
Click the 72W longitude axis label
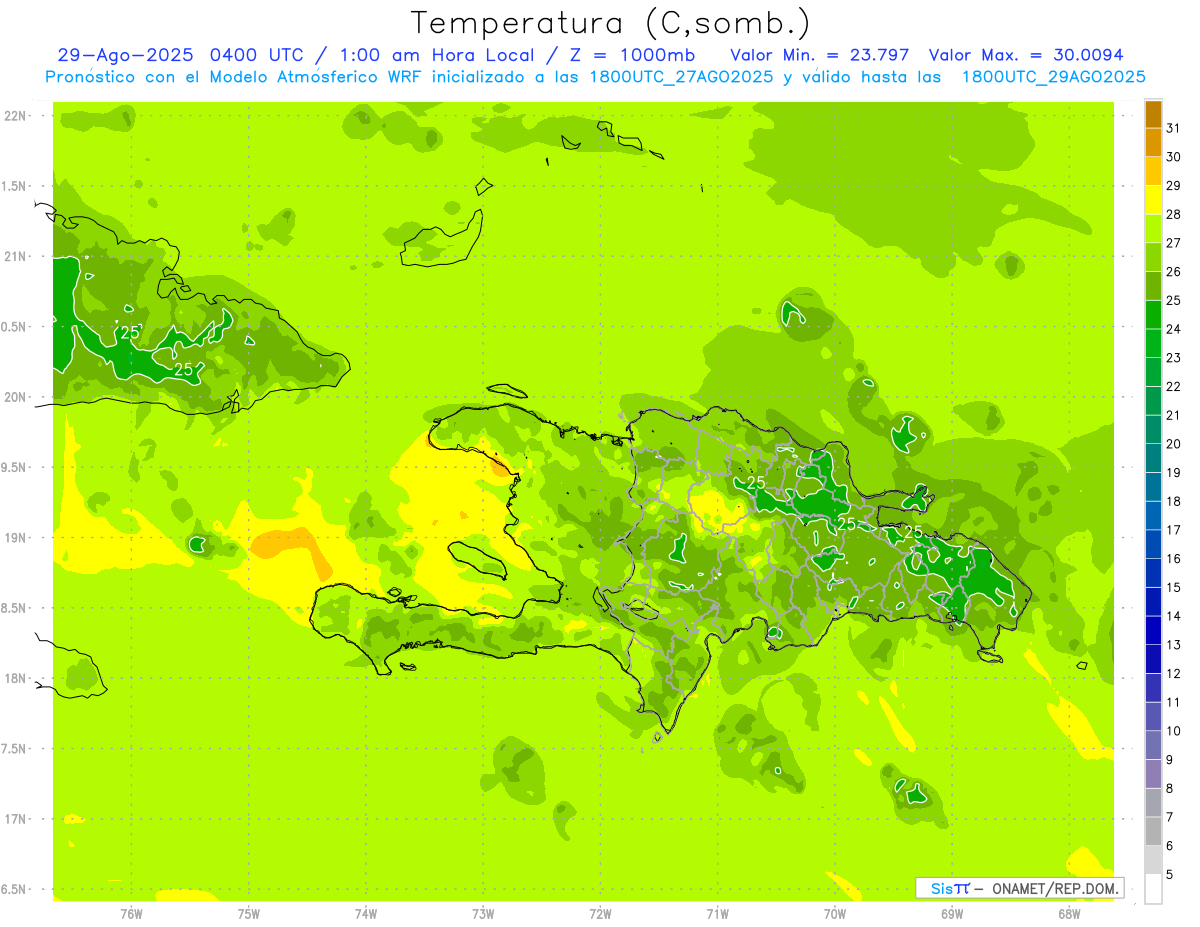(x=600, y=914)
